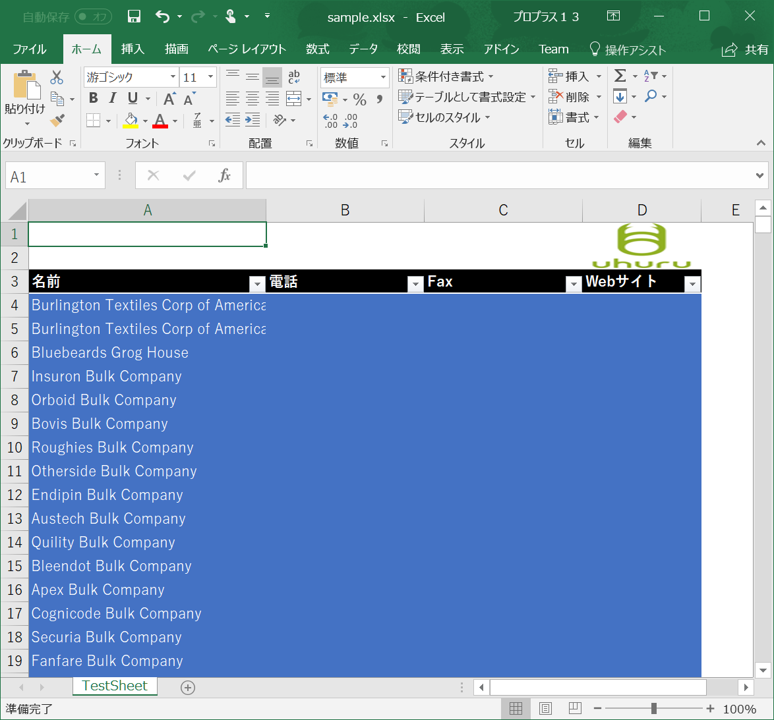Apply red font color
The height and width of the screenshot is (720, 774).
click(x=160, y=120)
